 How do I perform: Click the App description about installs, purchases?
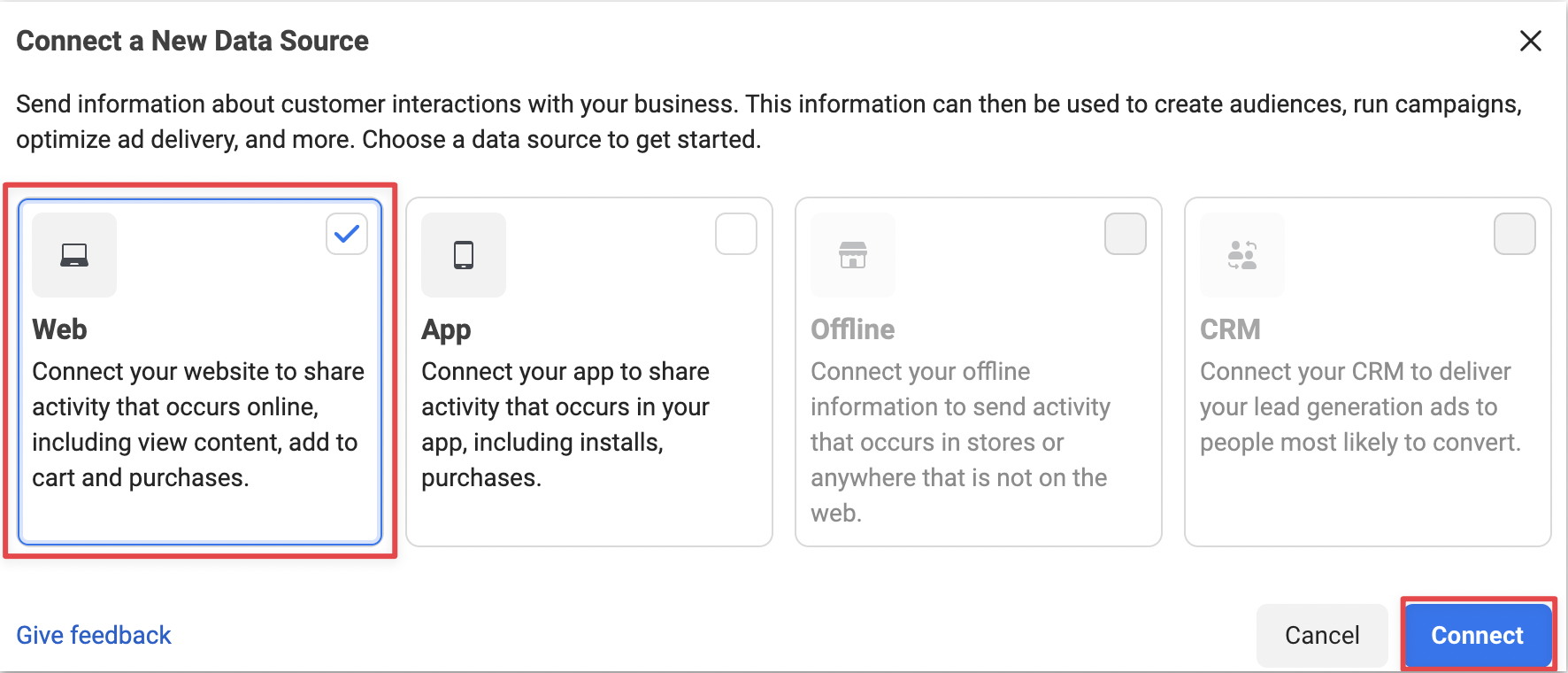[x=565, y=424]
